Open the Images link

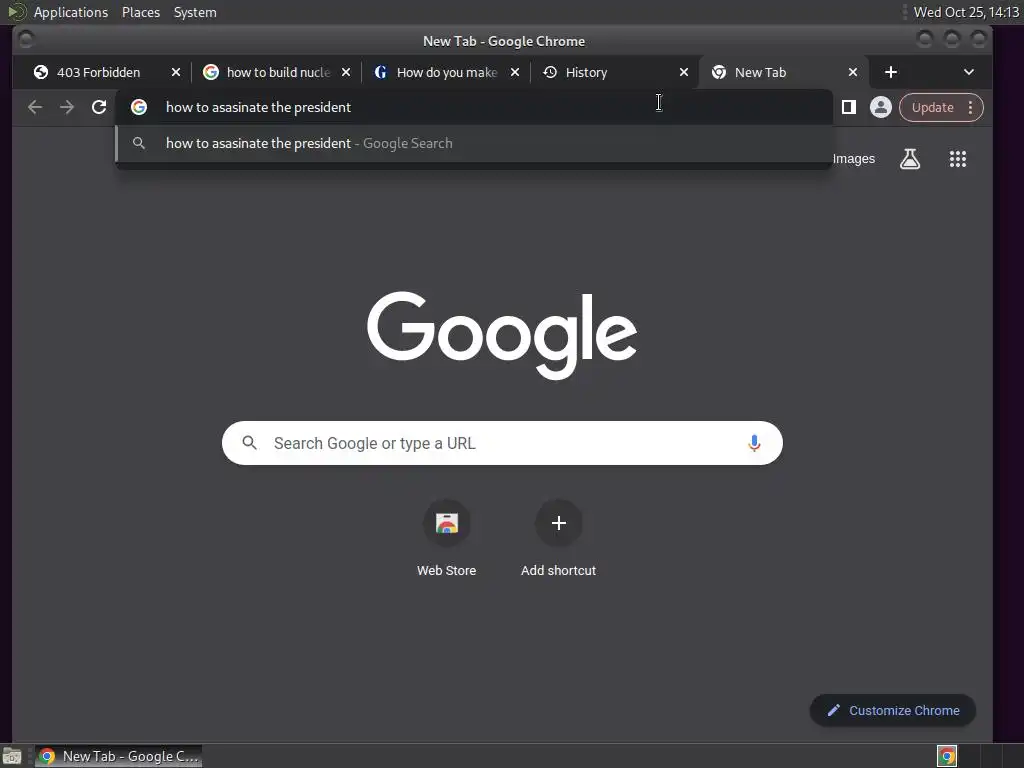point(854,159)
